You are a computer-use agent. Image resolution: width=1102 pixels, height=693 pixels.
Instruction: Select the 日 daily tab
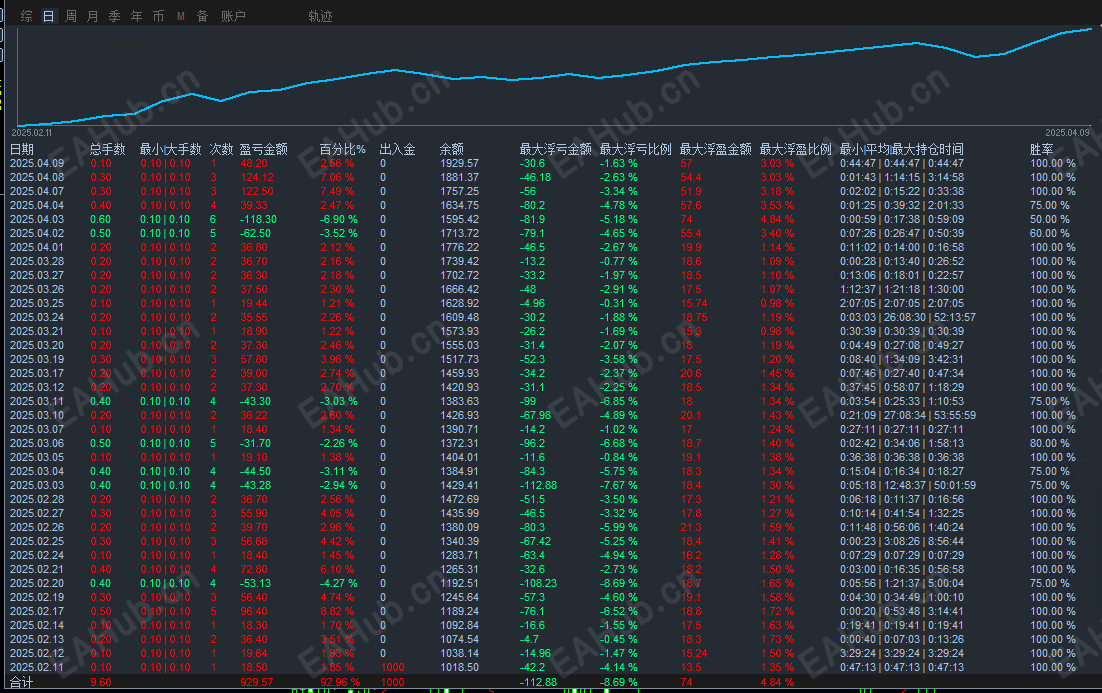[48, 16]
